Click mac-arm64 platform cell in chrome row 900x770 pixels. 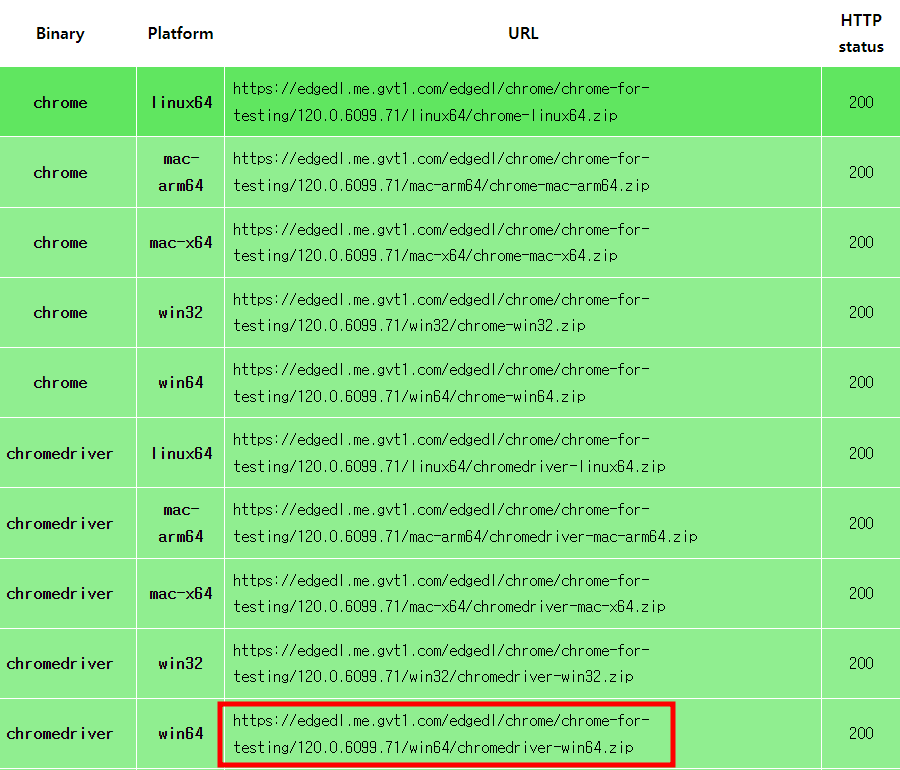click(x=181, y=172)
